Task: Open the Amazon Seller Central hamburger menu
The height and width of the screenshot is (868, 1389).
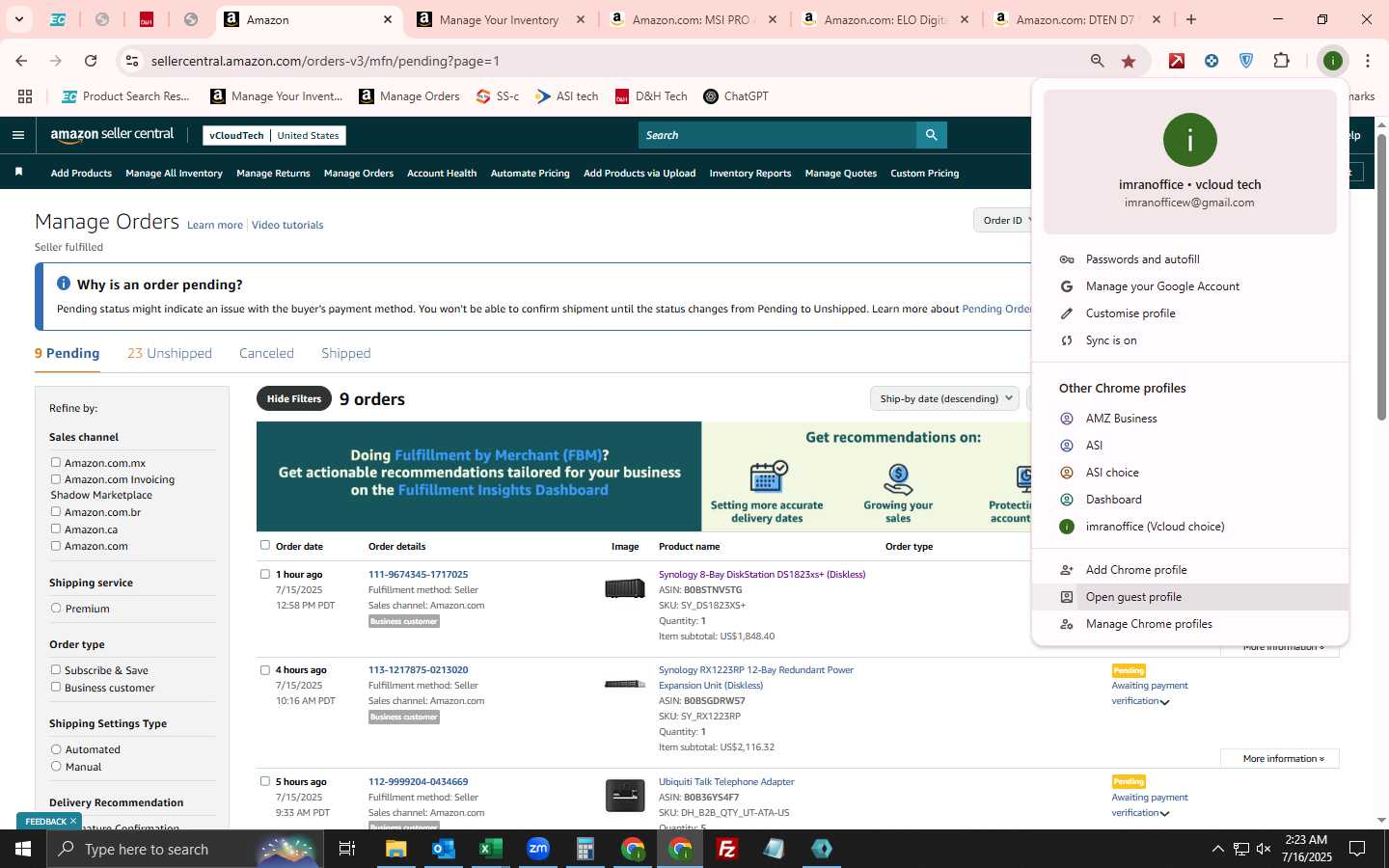Action: pos(18,135)
